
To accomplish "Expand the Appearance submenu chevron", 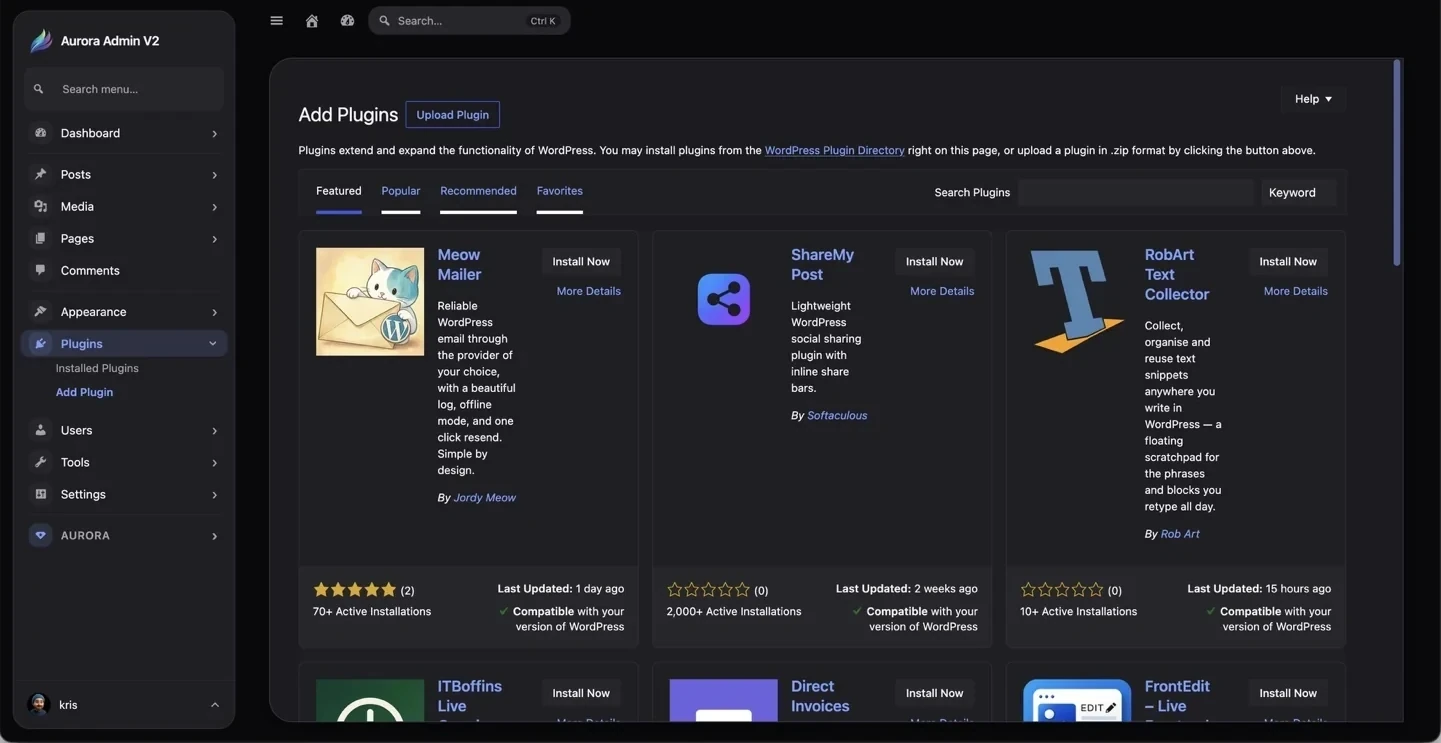I will click(x=214, y=311).
